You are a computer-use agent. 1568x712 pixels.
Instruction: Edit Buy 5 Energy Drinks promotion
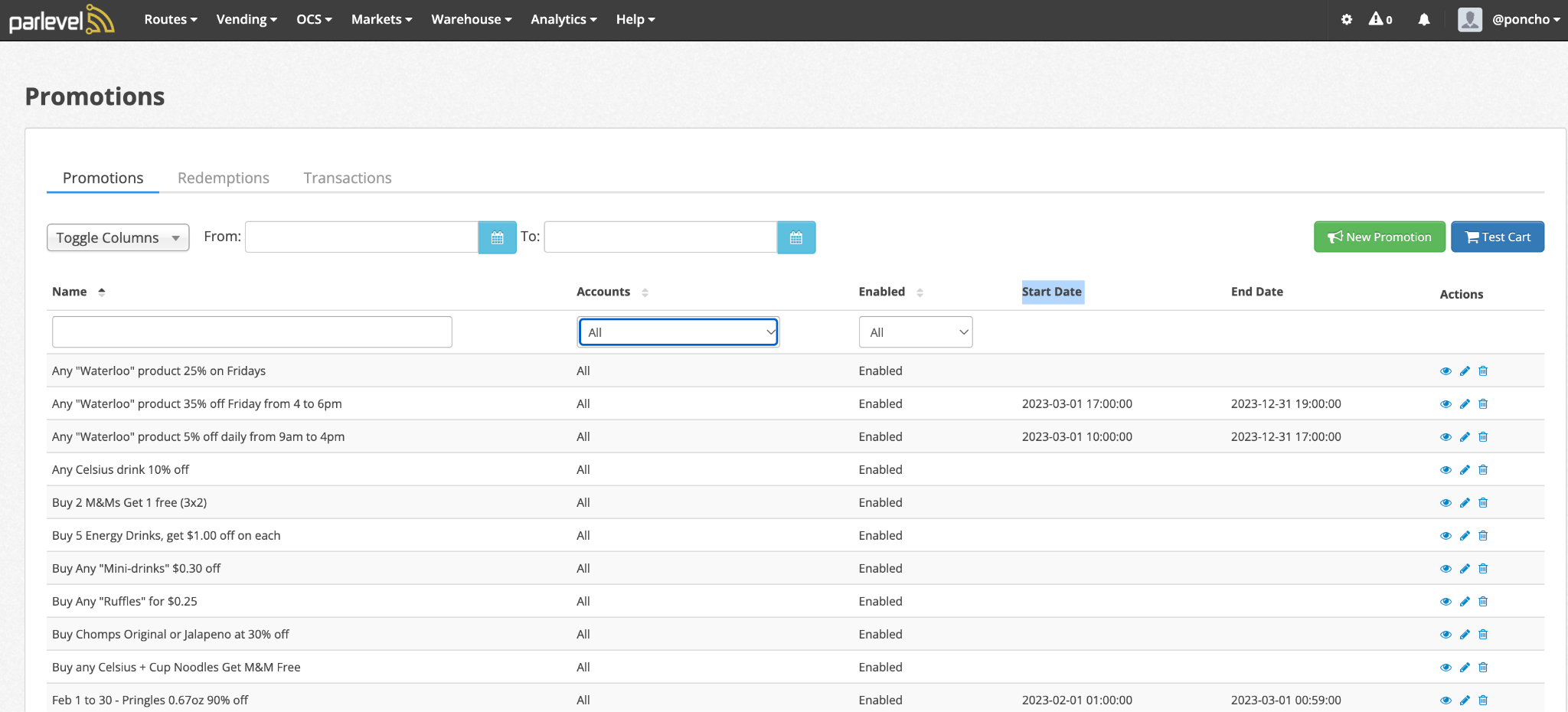coord(1465,535)
